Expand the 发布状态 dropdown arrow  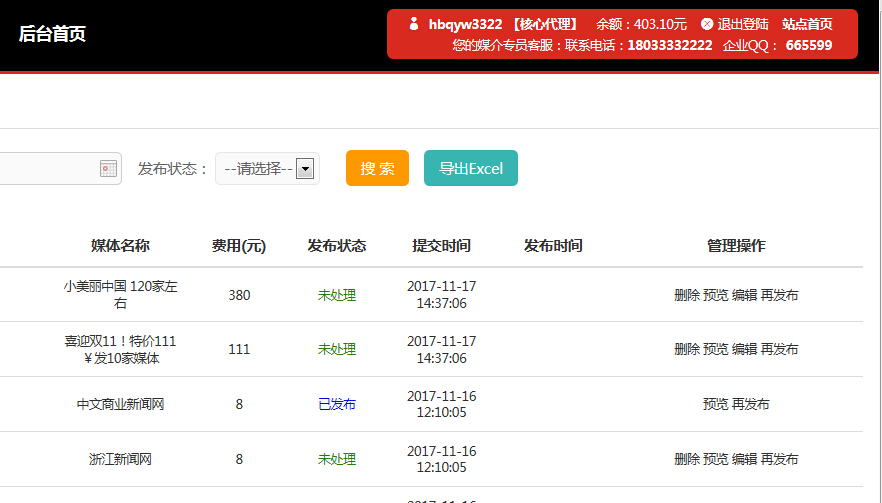[305, 168]
